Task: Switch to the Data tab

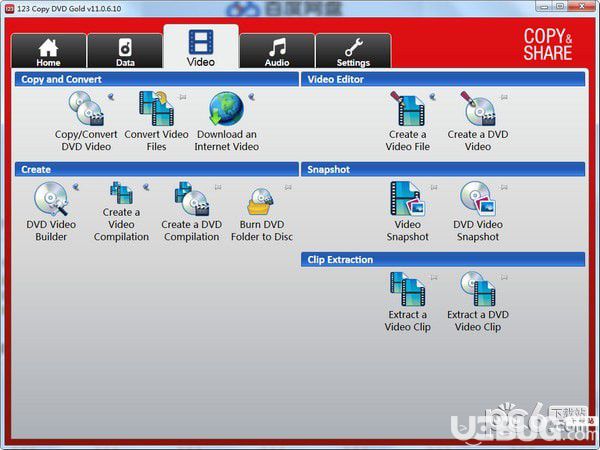Action: click(125, 51)
